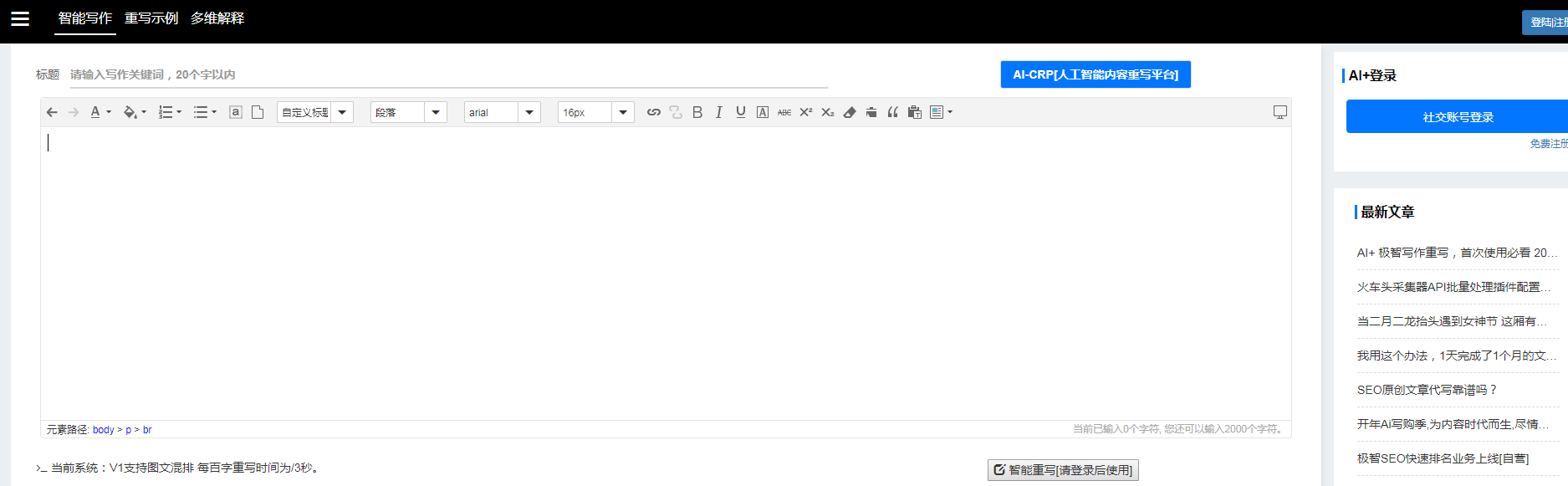Apply superscript formatting
Image resolution: width=1568 pixels, height=486 pixels.
click(805, 112)
